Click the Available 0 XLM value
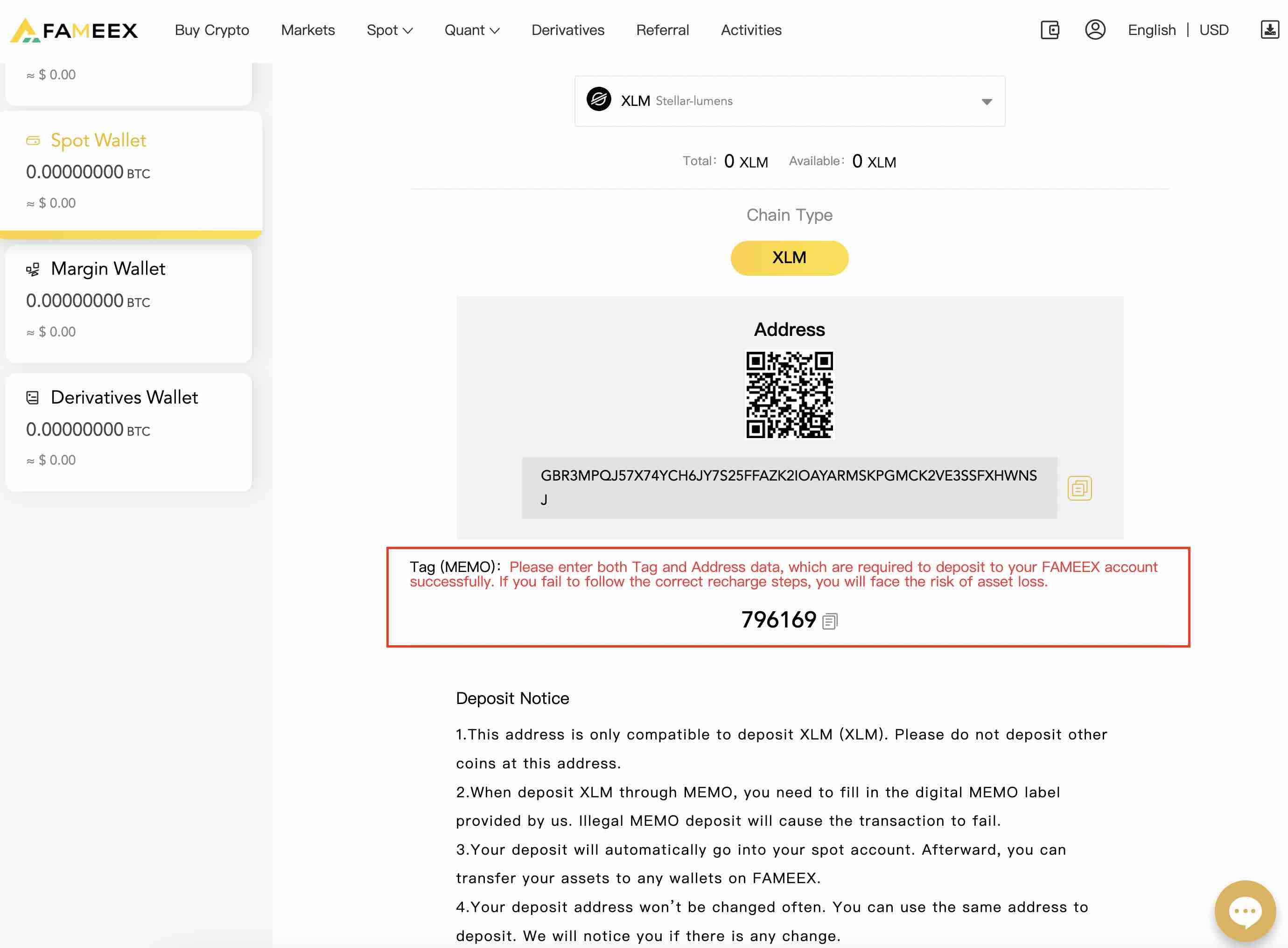 pyautogui.click(x=874, y=161)
